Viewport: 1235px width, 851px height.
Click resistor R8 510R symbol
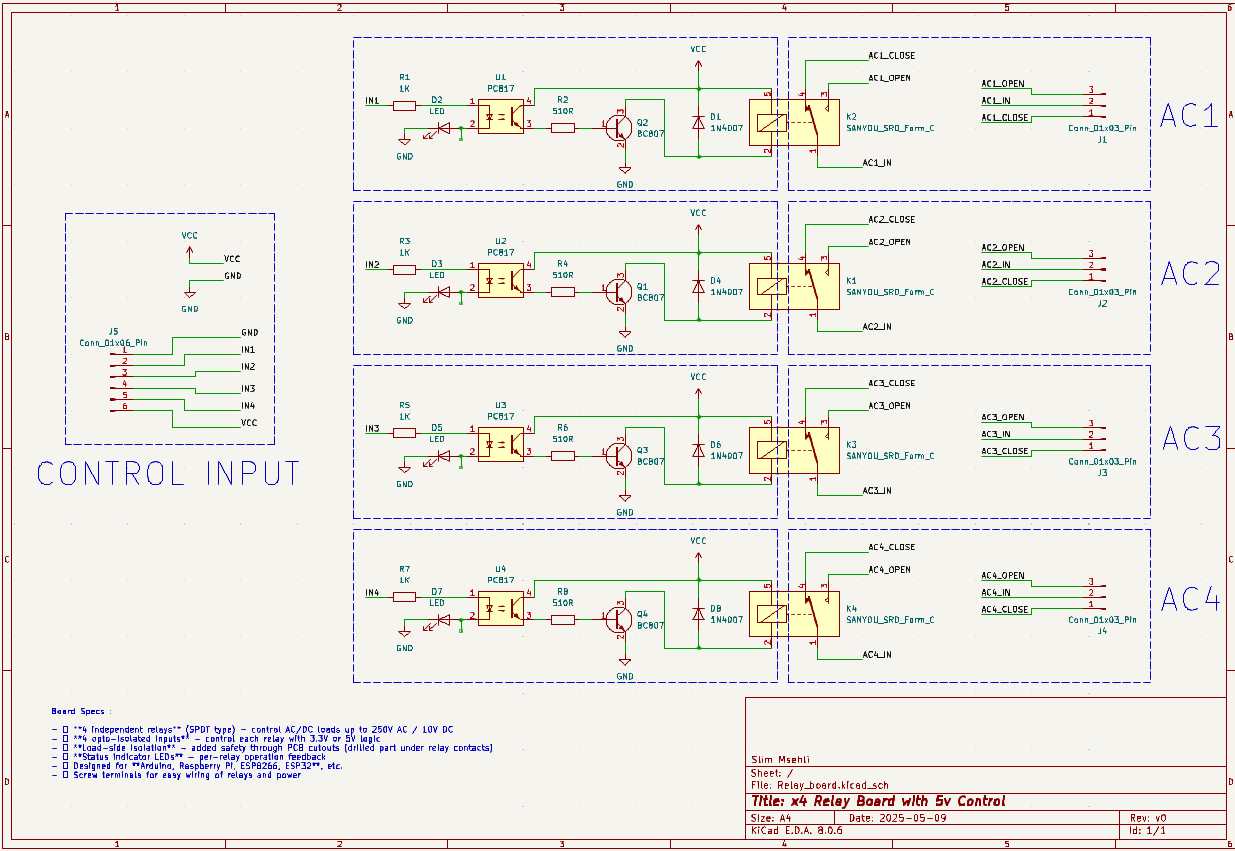click(x=563, y=619)
